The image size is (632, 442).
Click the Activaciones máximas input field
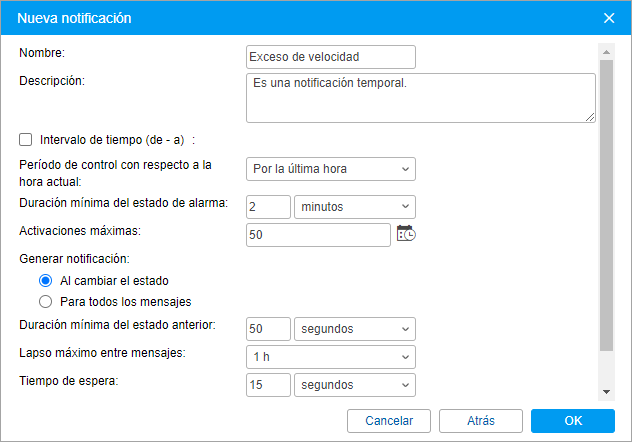click(317, 234)
